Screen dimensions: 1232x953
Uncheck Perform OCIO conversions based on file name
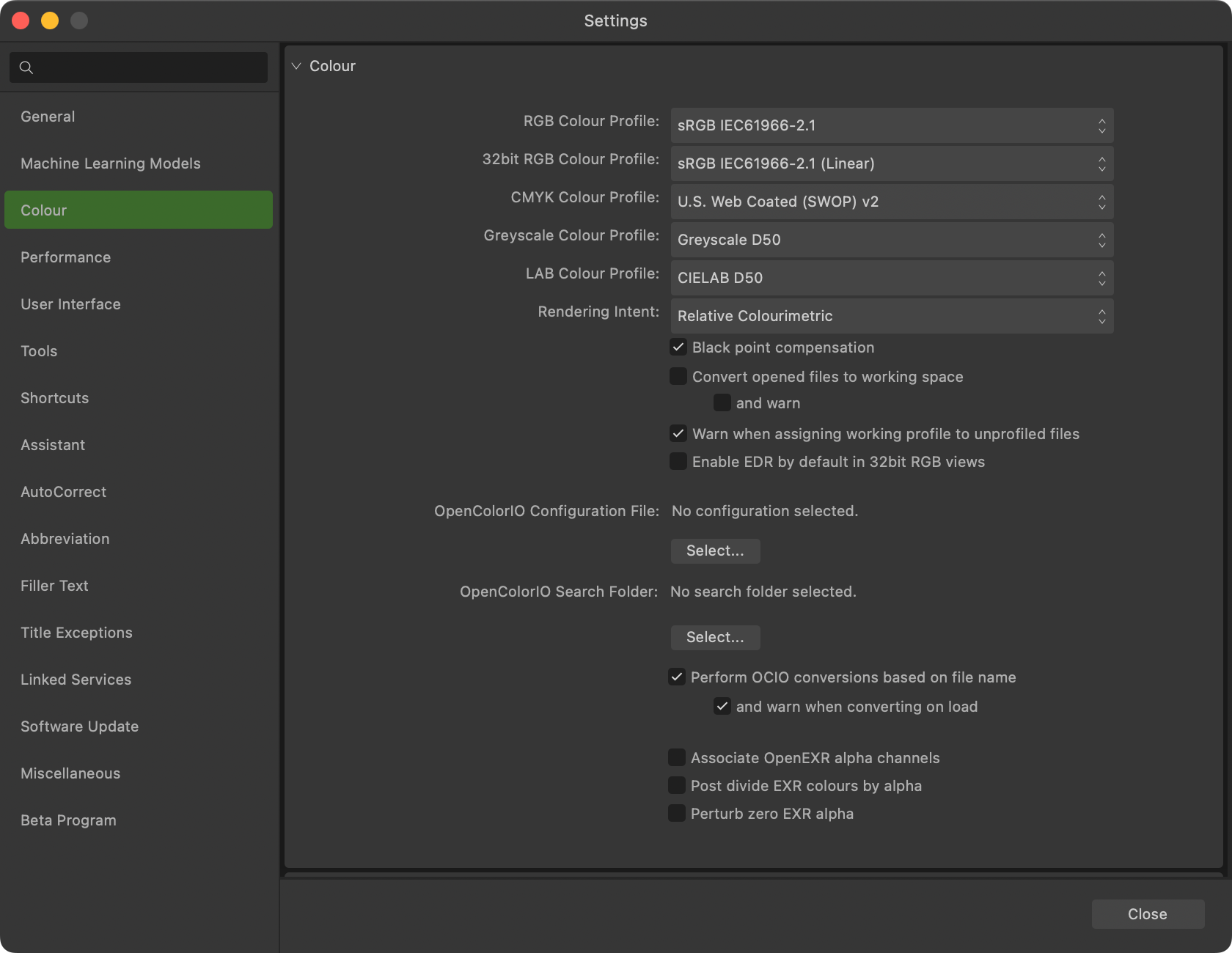tap(677, 677)
